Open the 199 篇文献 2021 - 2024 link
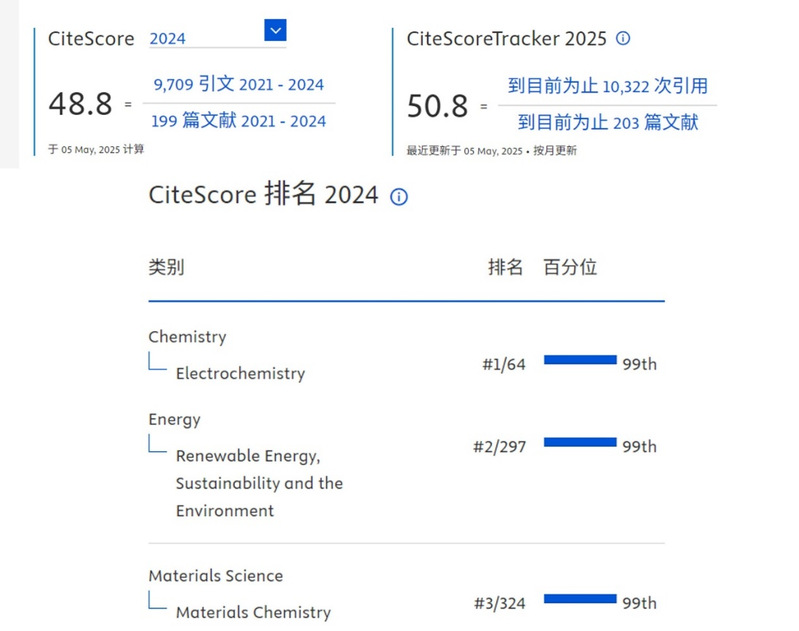Screen dimensions: 799x631 click(x=238, y=121)
